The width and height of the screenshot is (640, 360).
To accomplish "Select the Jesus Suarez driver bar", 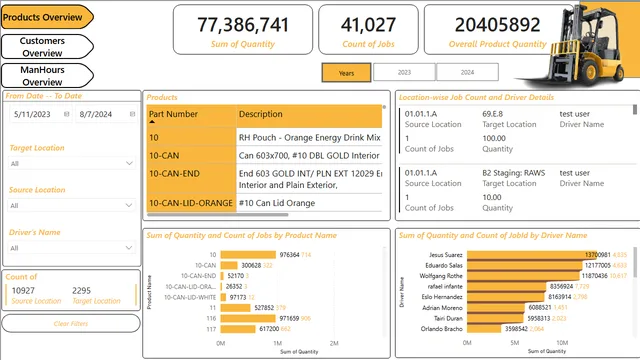I will (x=532, y=255).
